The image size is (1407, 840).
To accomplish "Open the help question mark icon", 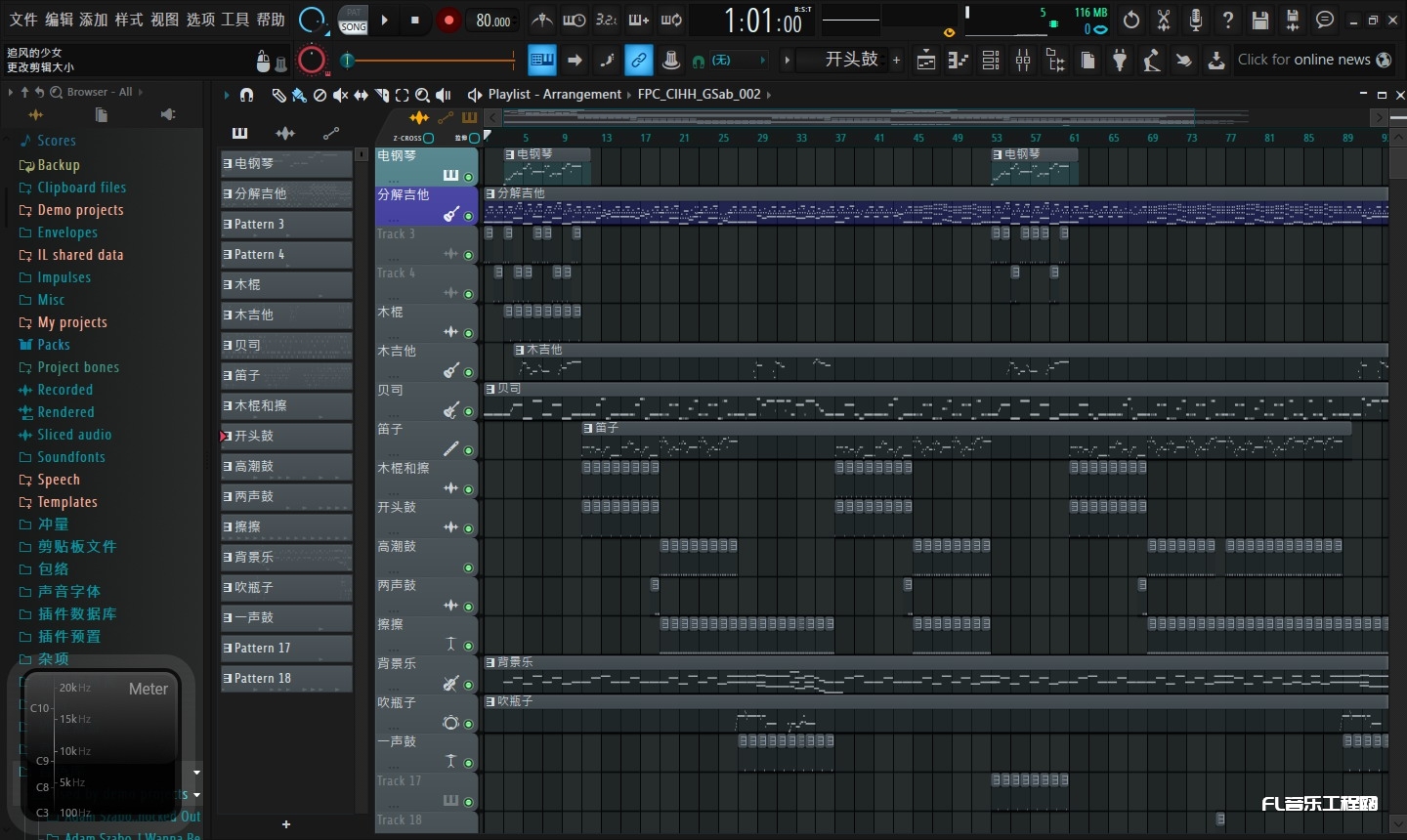I will [x=1228, y=20].
